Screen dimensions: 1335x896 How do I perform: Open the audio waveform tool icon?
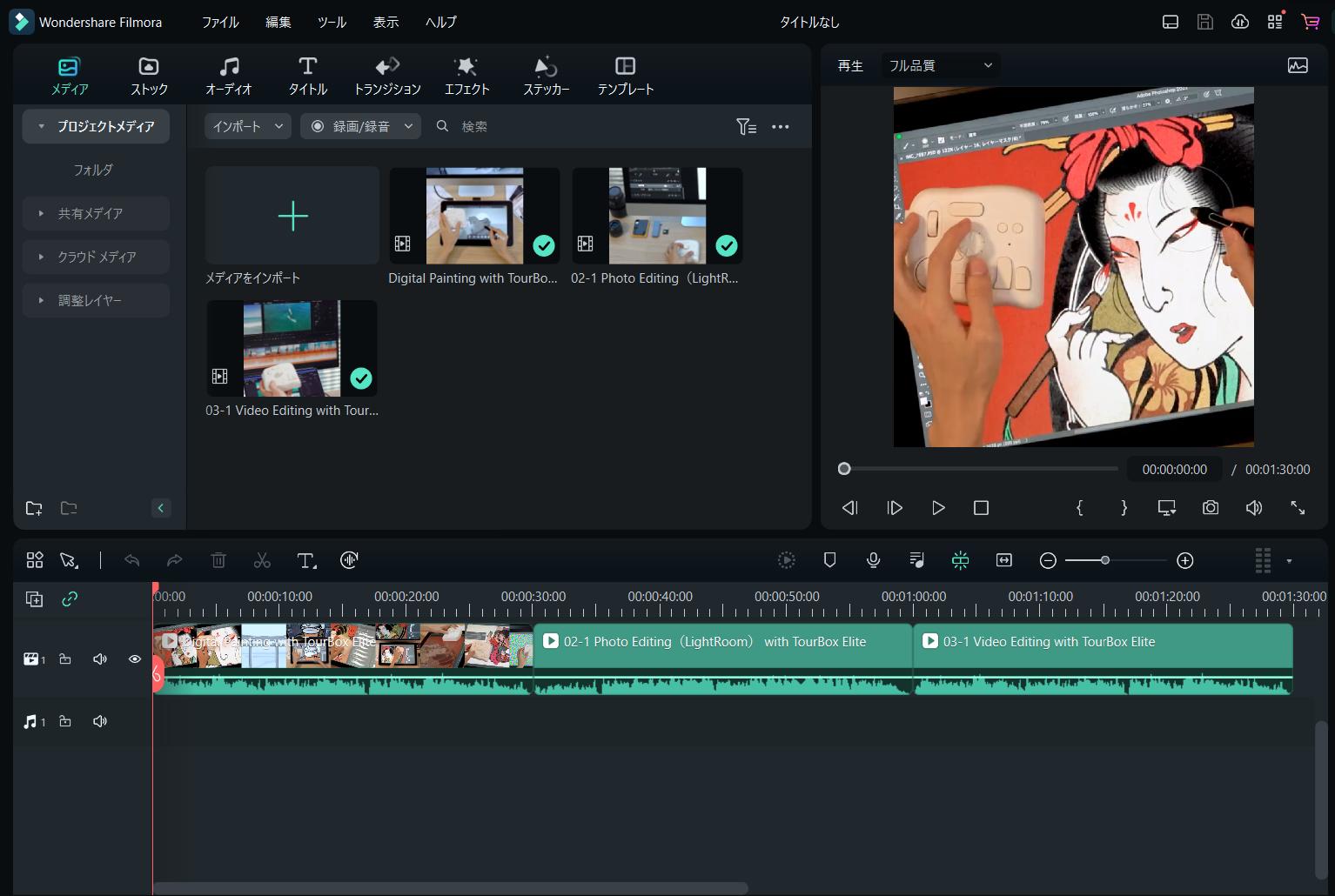[349, 561]
